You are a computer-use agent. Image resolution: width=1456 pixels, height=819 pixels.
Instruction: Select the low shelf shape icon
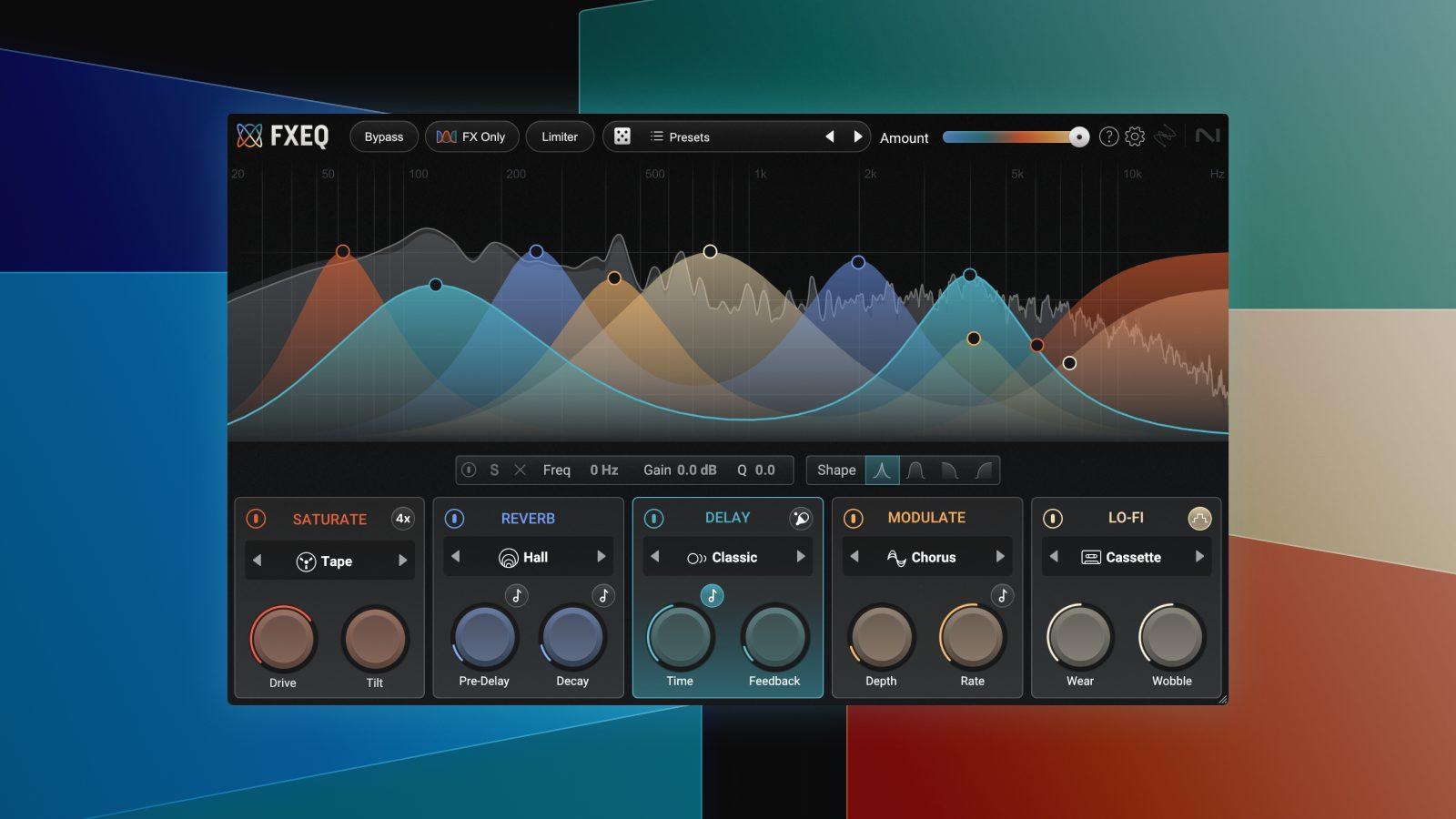(949, 470)
